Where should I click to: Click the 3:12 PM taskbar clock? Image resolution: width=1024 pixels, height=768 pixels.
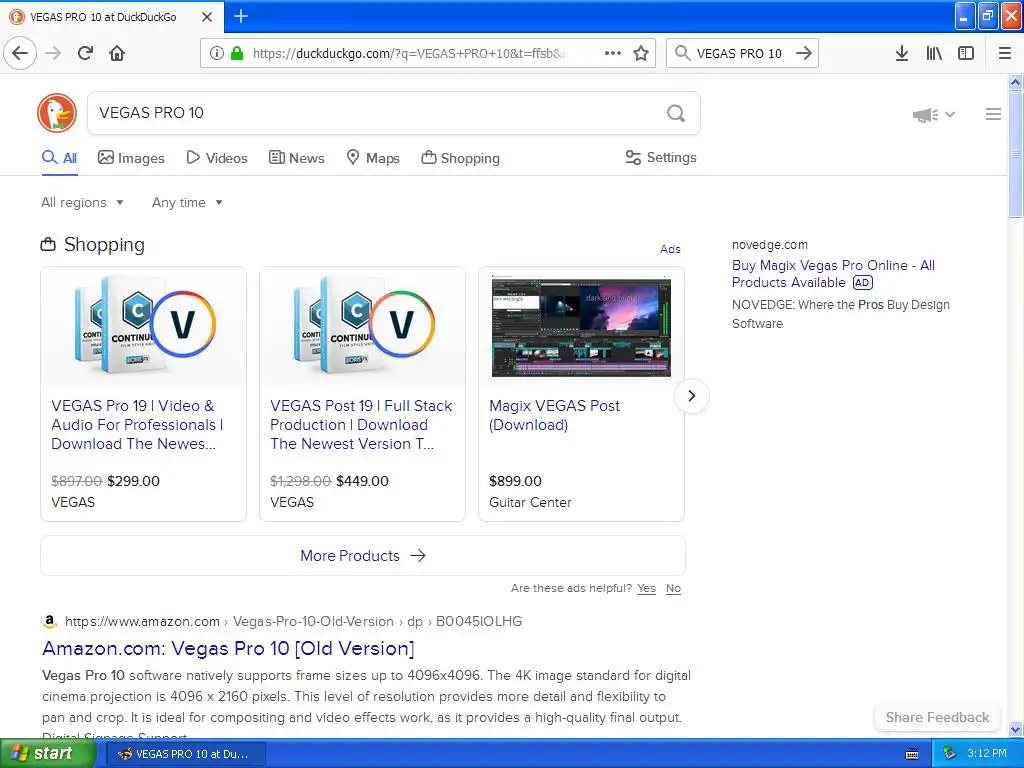tap(986, 753)
